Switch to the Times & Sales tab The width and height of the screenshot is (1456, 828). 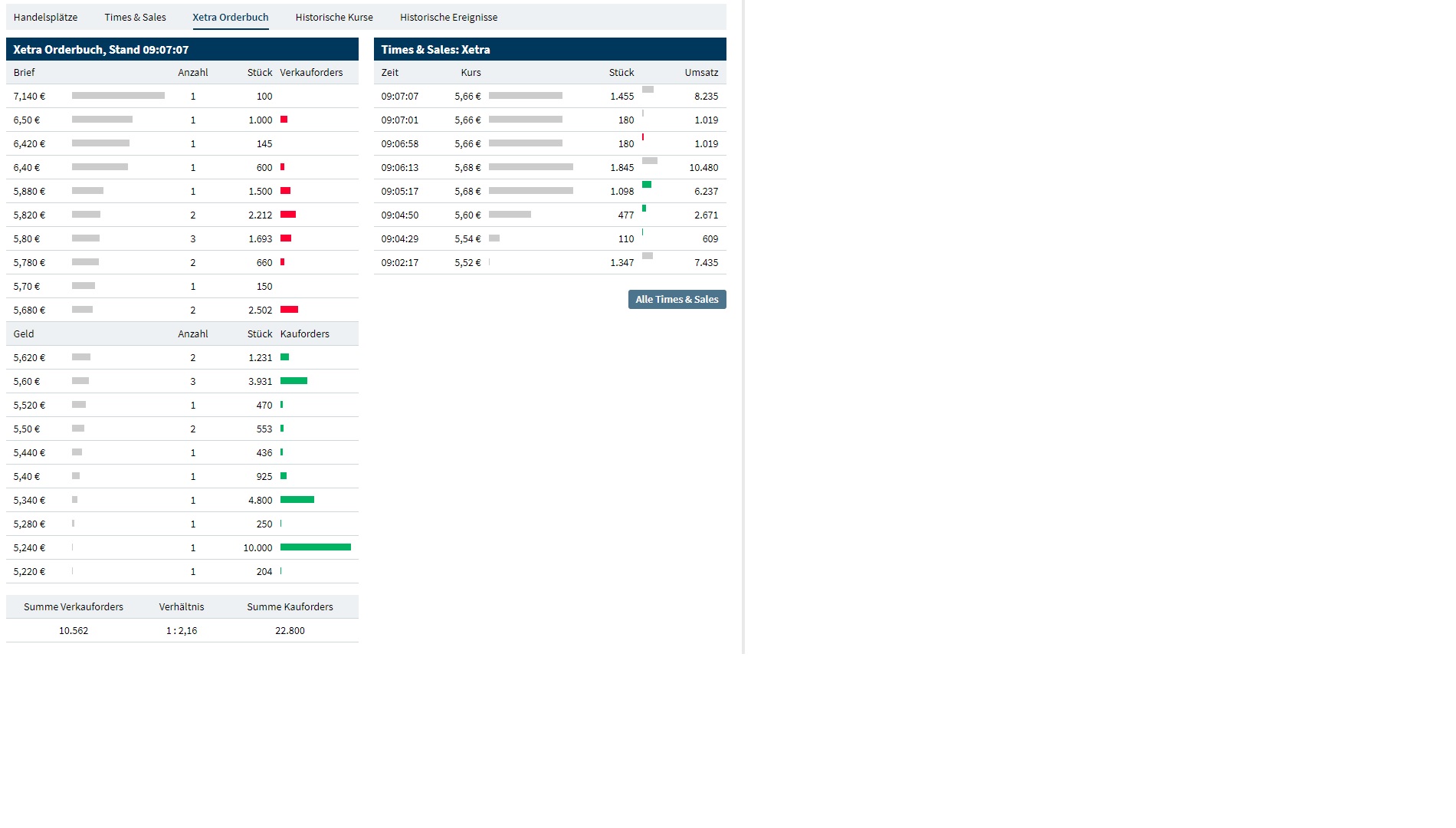135,17
